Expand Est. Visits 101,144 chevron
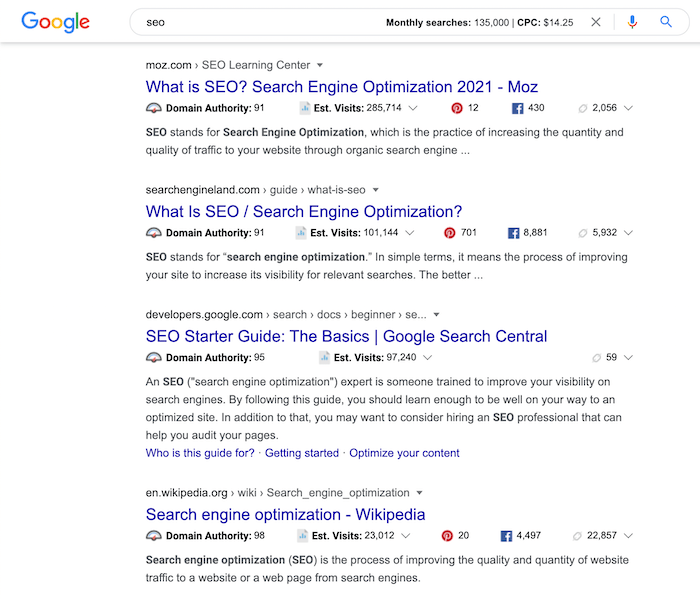The height and width of the screenshot is (599, 700). click(409, 233)
